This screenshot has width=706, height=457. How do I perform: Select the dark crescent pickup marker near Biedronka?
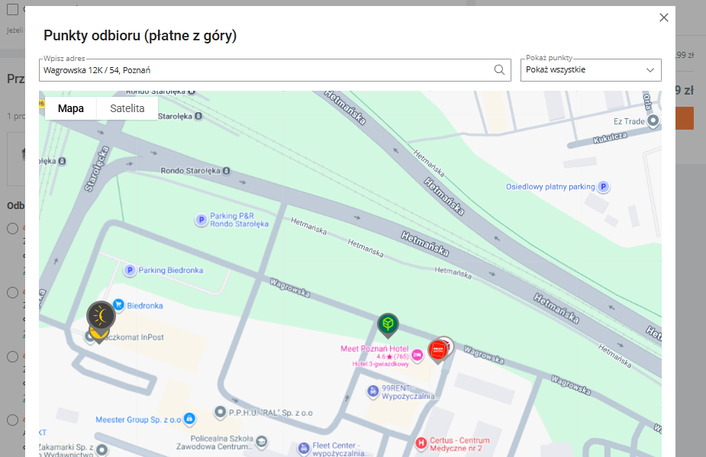pos(100,316)
